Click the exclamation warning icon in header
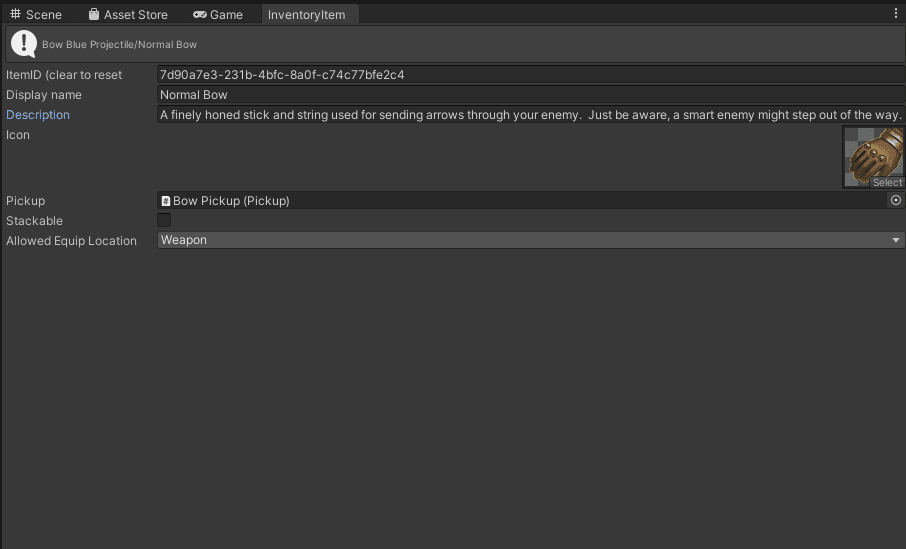 tap(24, 44)
